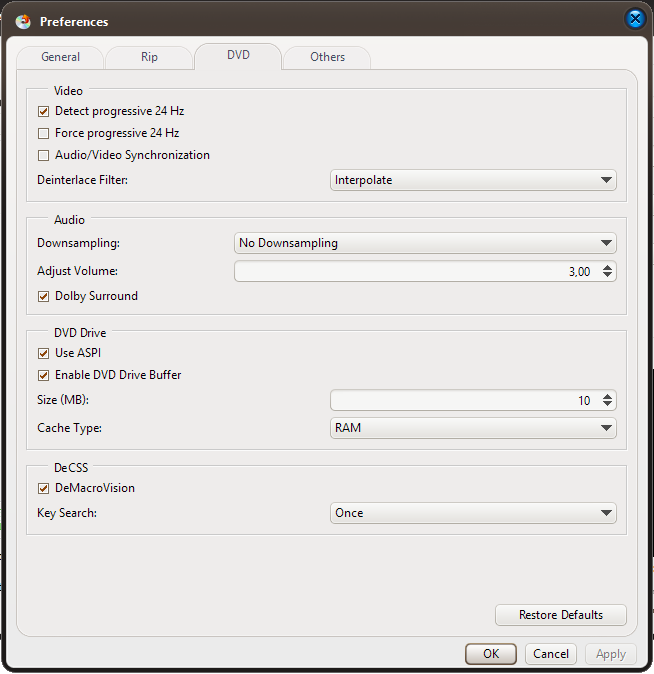Expand the Key Search dropdown
654x674 pixels.
(x=473, y=513)
